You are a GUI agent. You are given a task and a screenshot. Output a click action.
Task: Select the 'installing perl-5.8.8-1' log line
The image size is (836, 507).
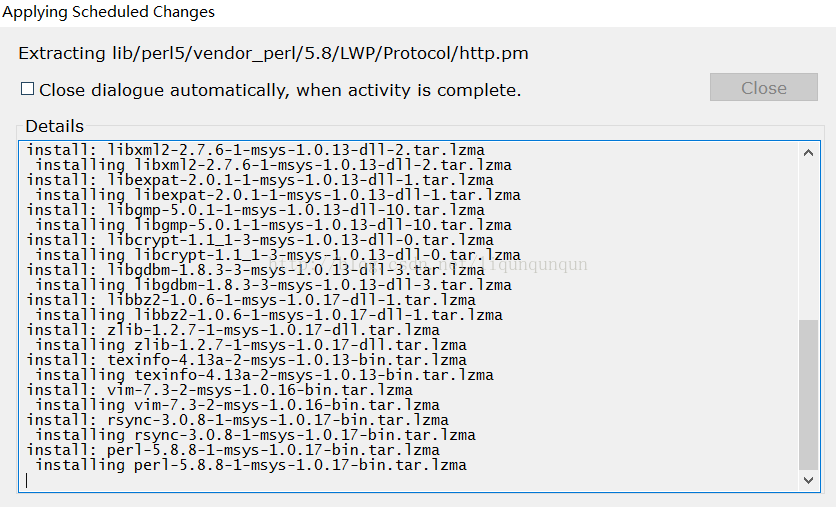pos(251,465)
